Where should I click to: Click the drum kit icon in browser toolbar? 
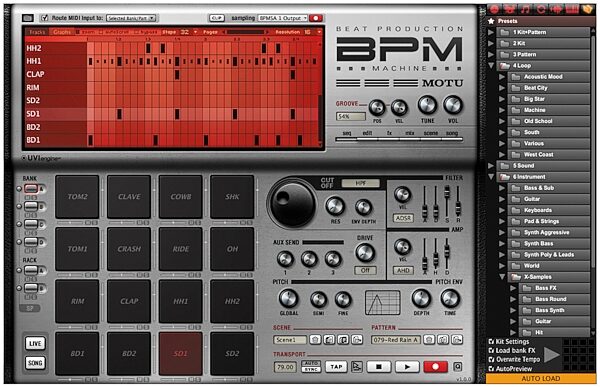click(509, 9)
